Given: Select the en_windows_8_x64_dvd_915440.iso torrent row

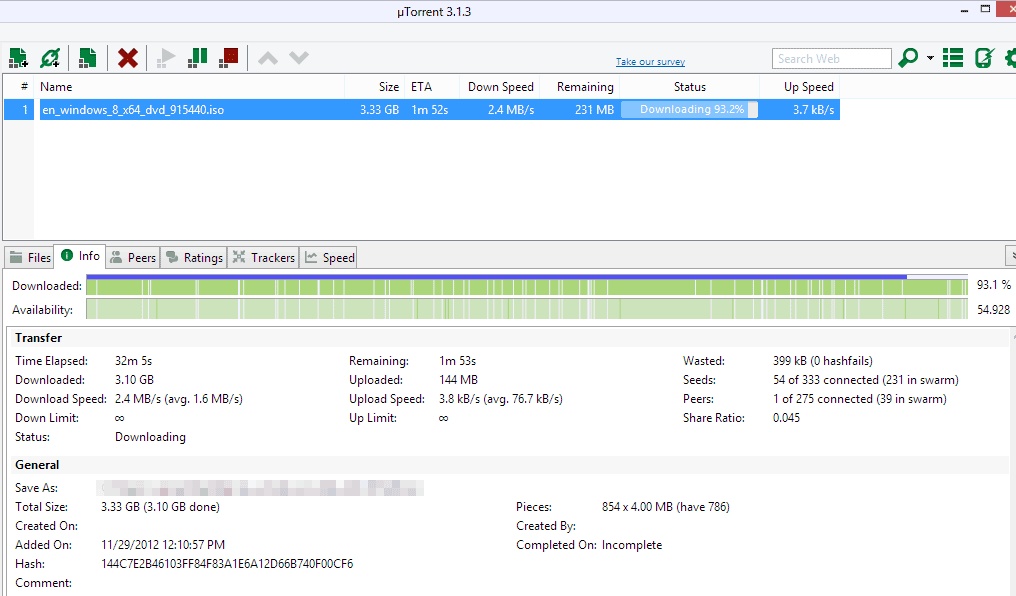Looking at the screenshot, I should [133, 110].
